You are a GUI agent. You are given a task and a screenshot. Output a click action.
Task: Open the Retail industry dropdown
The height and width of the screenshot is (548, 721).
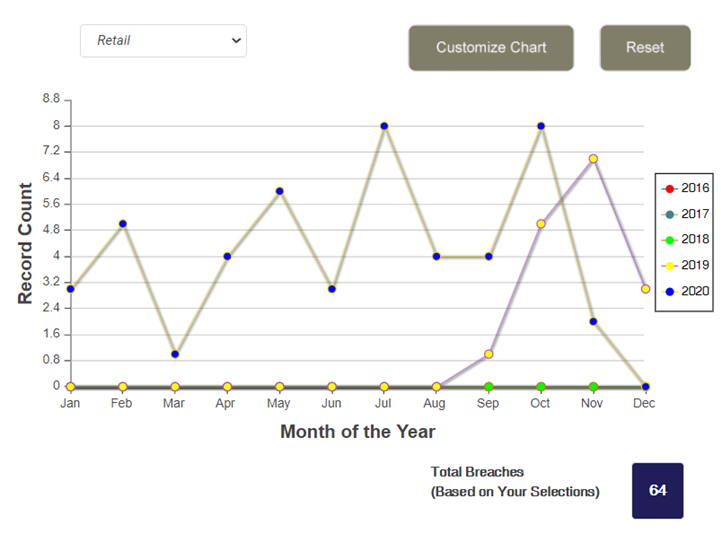coord(163,41)
